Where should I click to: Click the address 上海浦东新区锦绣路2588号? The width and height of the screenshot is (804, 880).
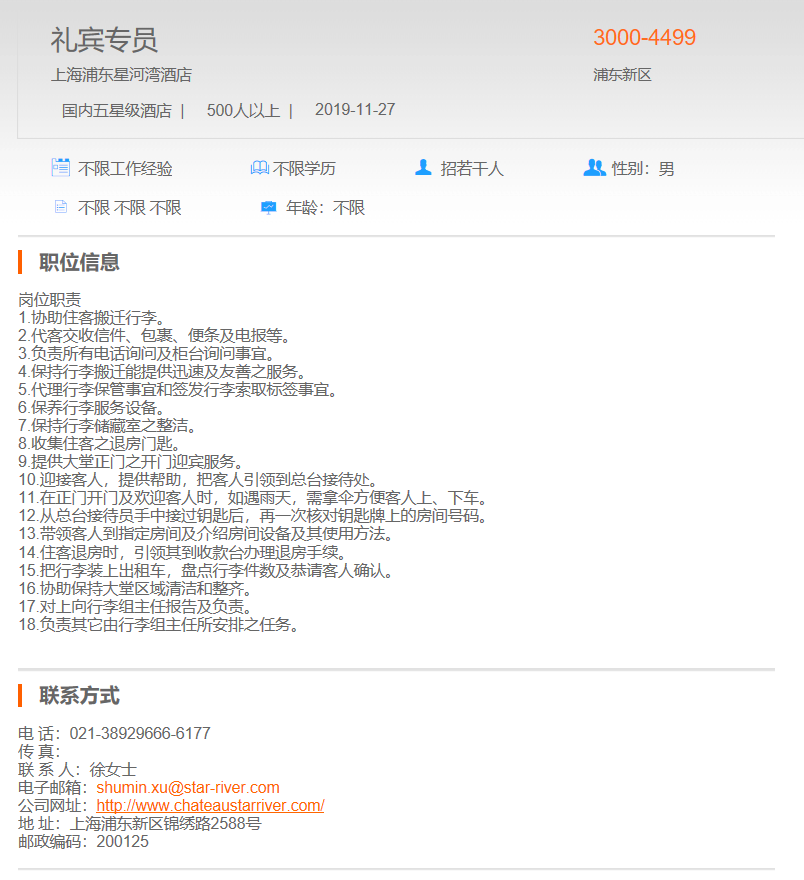(165, 824)
